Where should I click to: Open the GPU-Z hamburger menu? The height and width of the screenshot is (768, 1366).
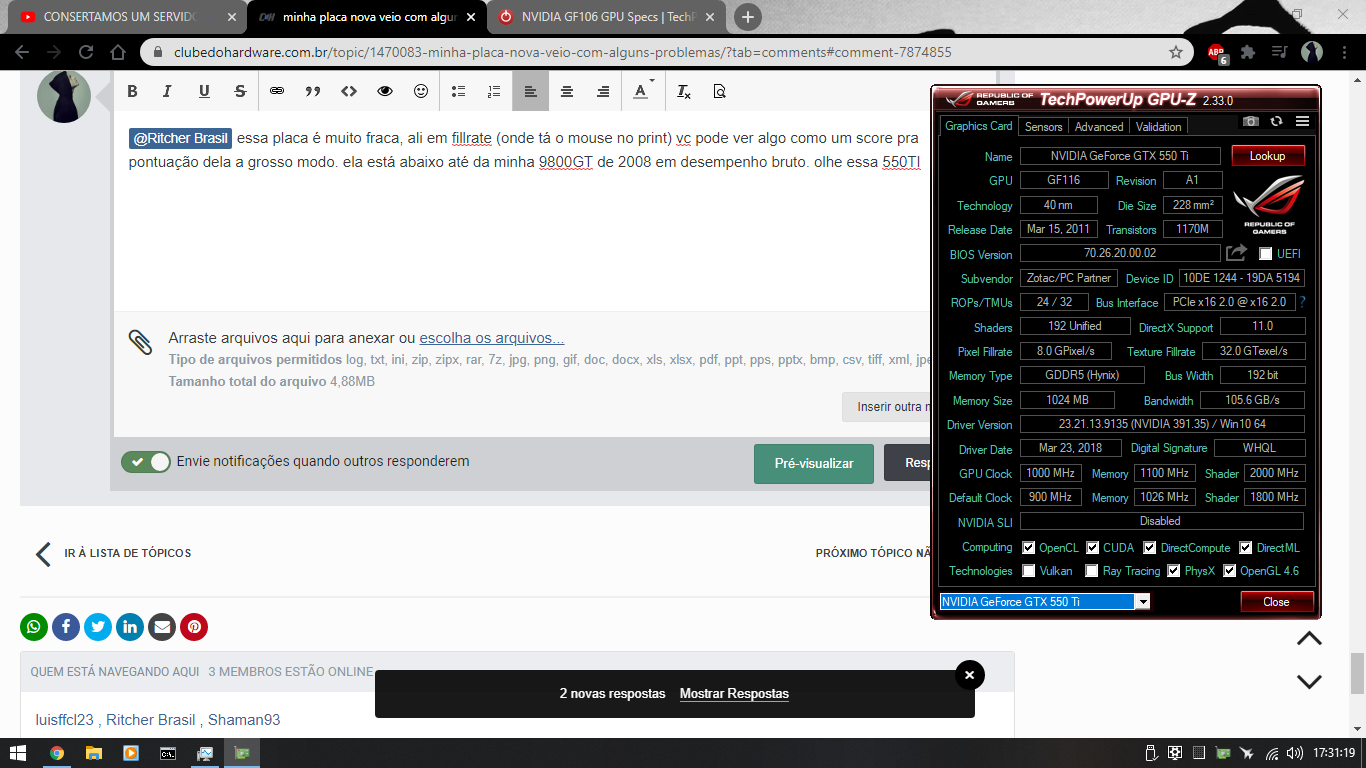click(1302, 121)
